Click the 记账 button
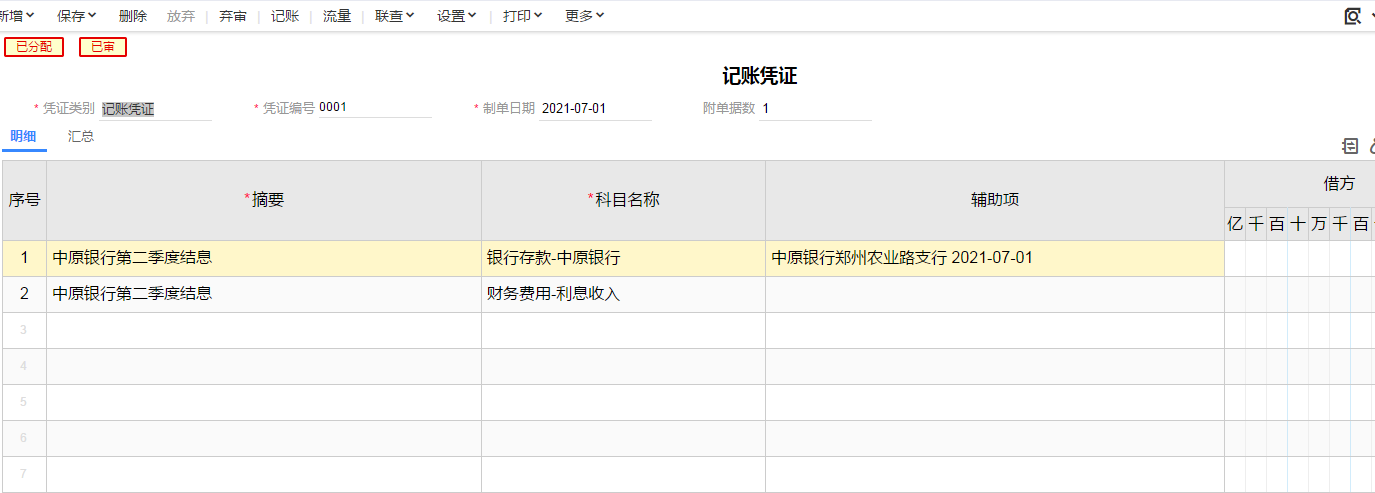This screenshot has height=493, width=1375. point(285,16)
